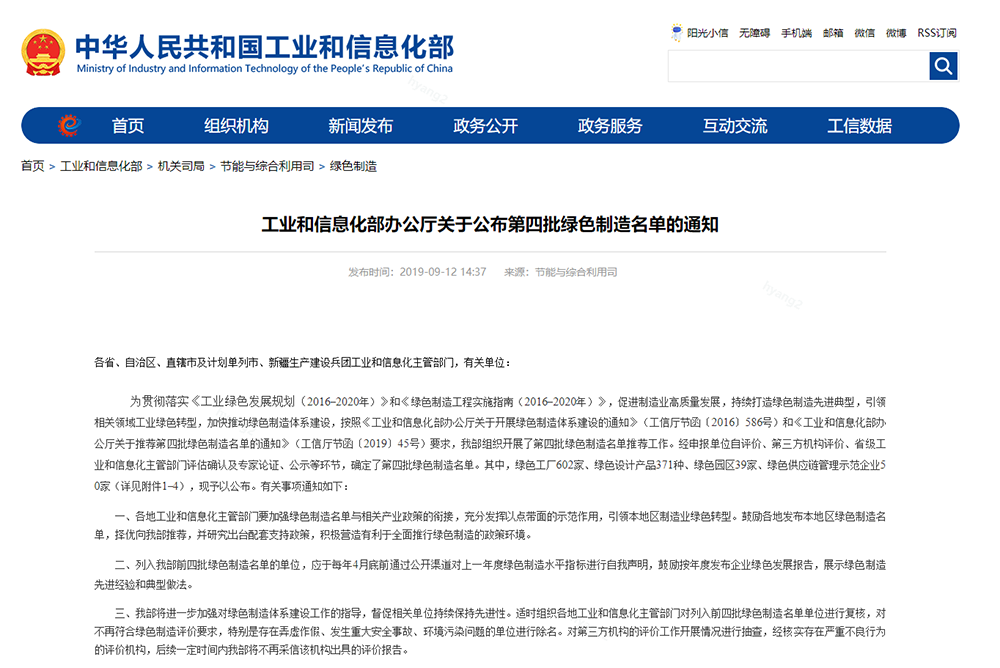
Task: Click the round emblem icon beside 首页 nav
Action: [66, 125]
